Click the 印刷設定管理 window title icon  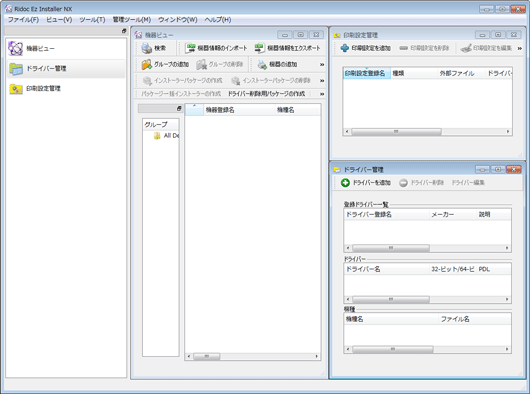click(x=337, y=35)
